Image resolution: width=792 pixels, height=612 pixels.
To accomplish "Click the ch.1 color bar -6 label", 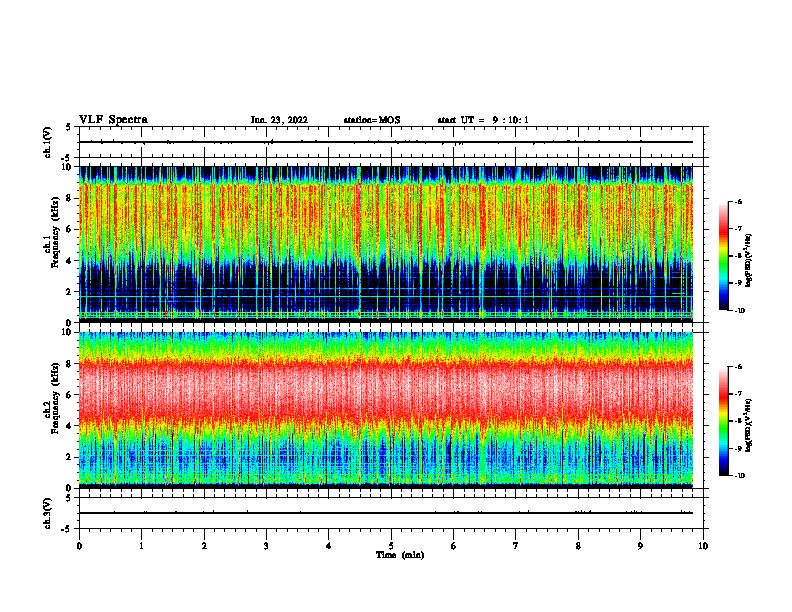I will point(738,201).
